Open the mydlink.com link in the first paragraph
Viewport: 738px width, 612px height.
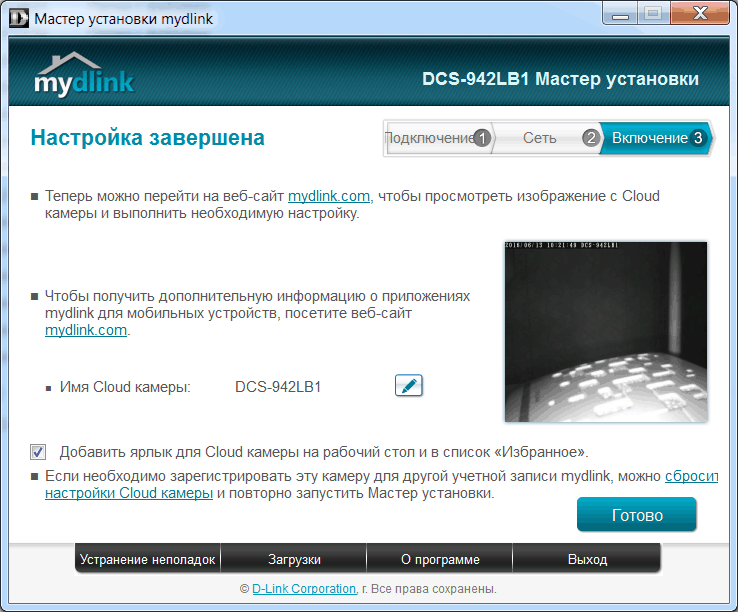329,196
